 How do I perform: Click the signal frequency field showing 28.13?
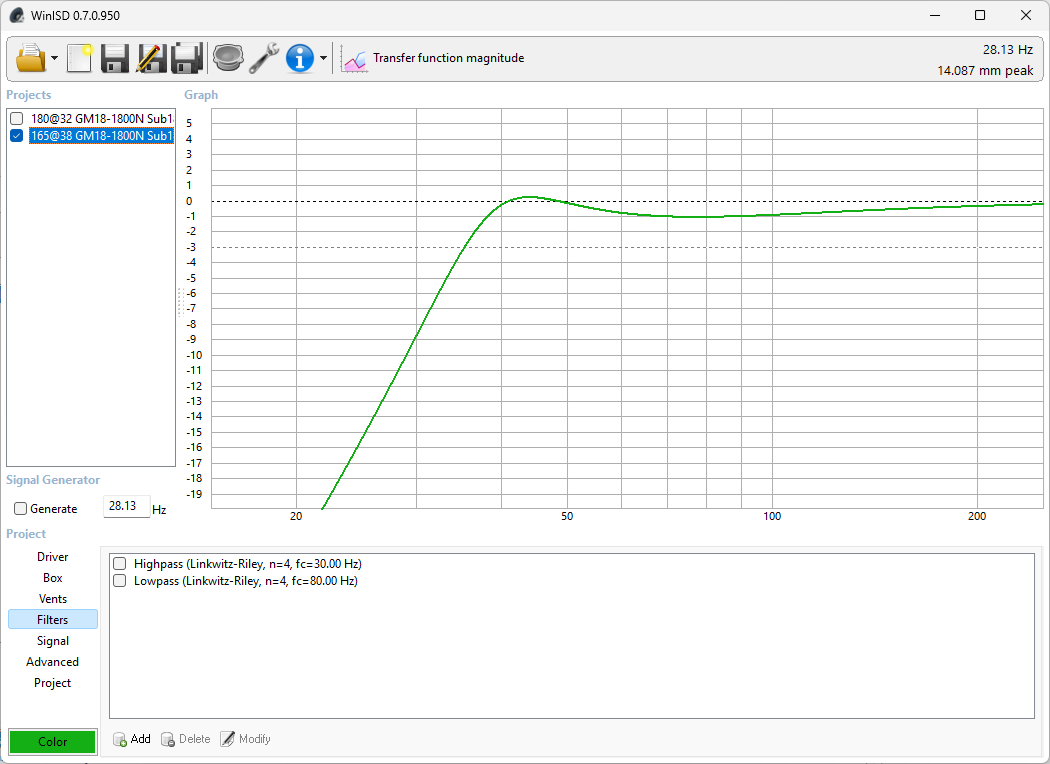pos(126,506)
